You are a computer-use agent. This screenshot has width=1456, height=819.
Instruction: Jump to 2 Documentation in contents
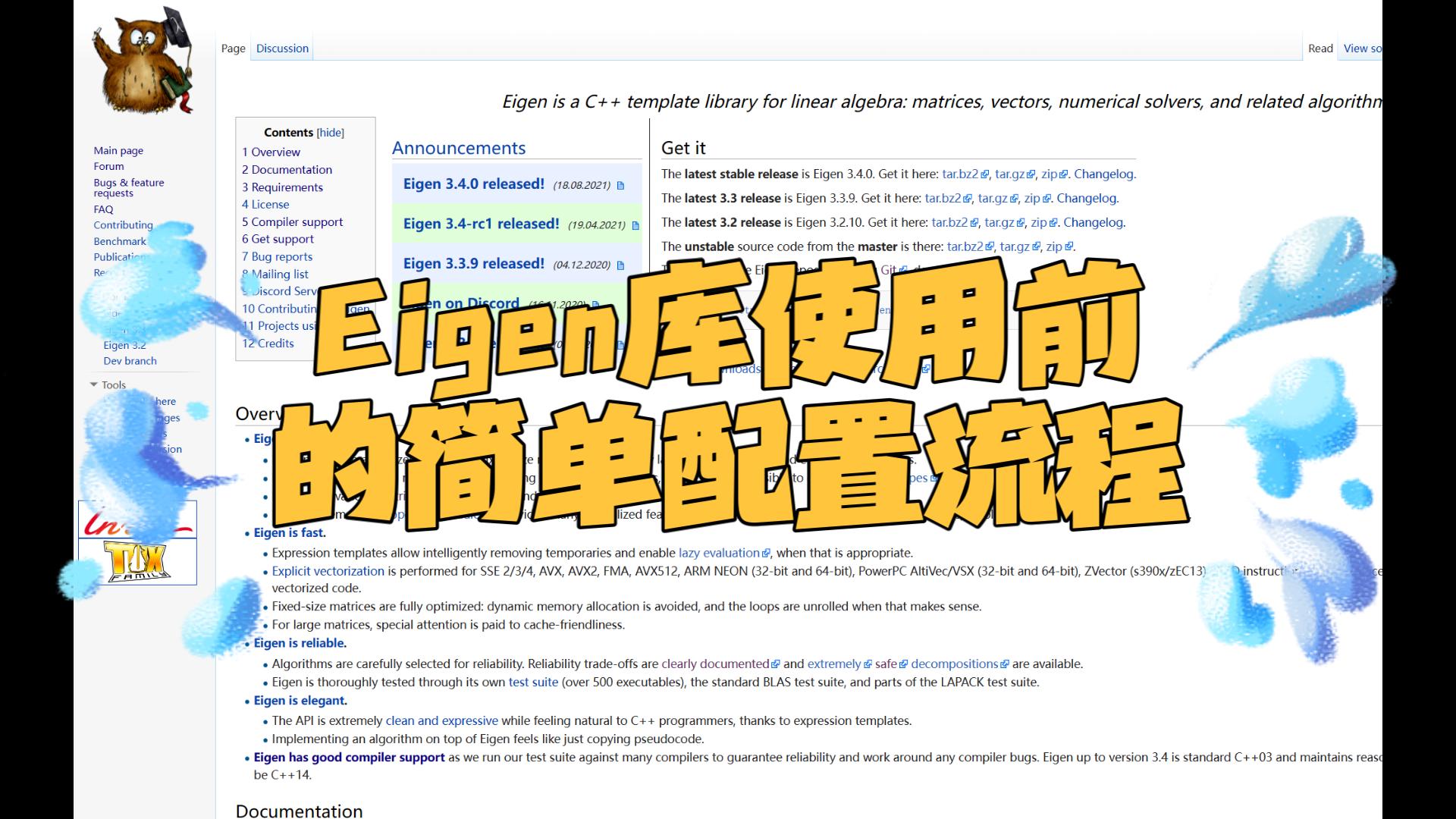[x=287, y=170]
